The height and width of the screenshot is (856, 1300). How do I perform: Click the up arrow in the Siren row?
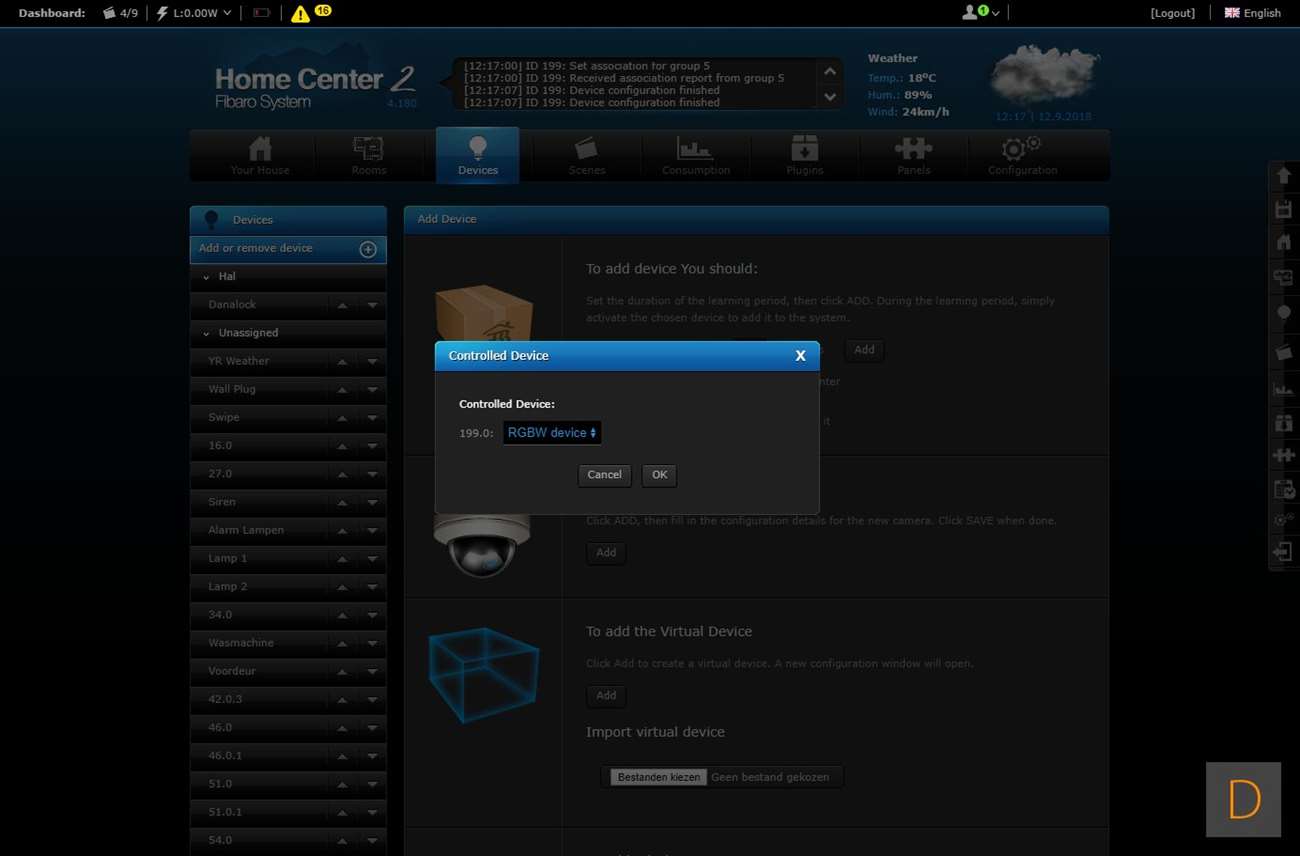coord(342,502)
